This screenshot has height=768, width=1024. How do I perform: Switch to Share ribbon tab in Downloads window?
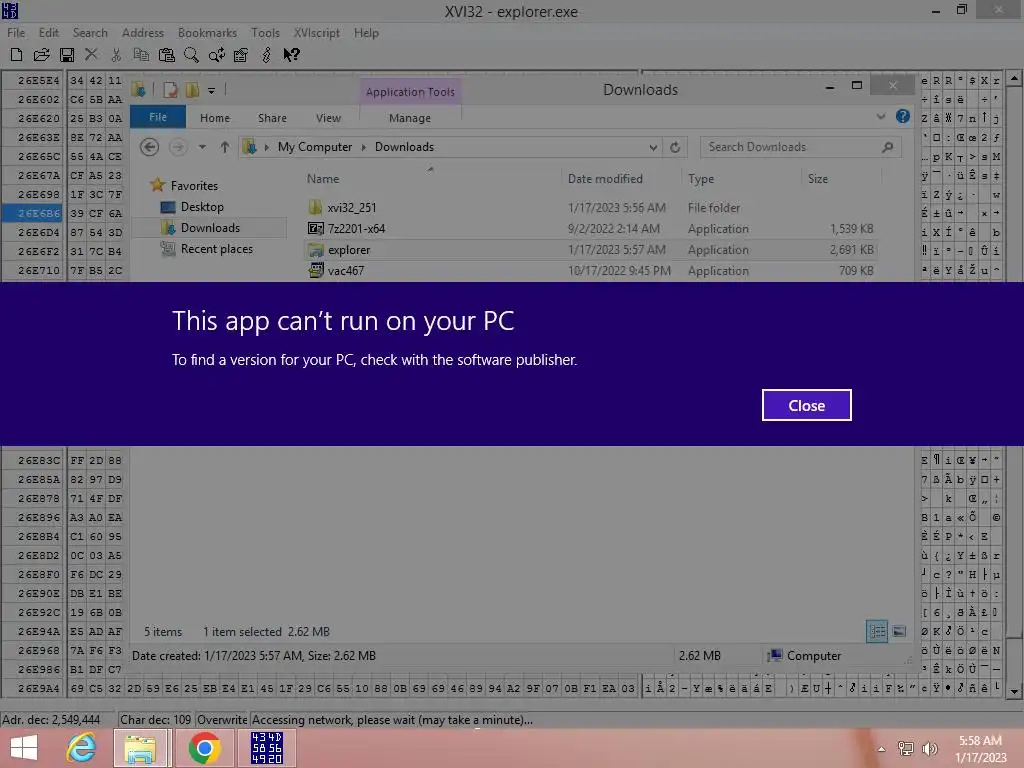[272, 118]
